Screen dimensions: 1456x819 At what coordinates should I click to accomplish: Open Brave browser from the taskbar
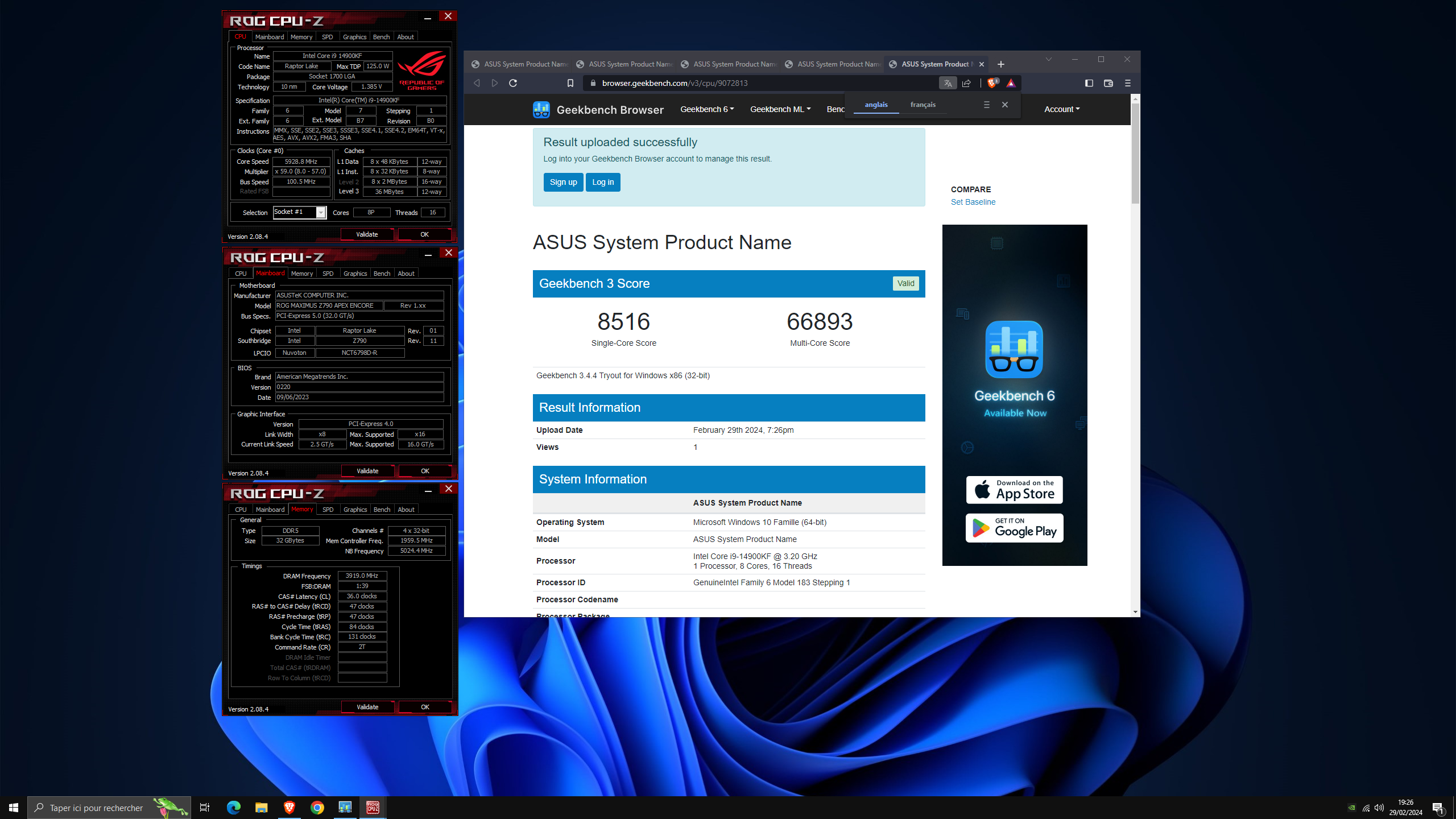(x=289, y=808)
